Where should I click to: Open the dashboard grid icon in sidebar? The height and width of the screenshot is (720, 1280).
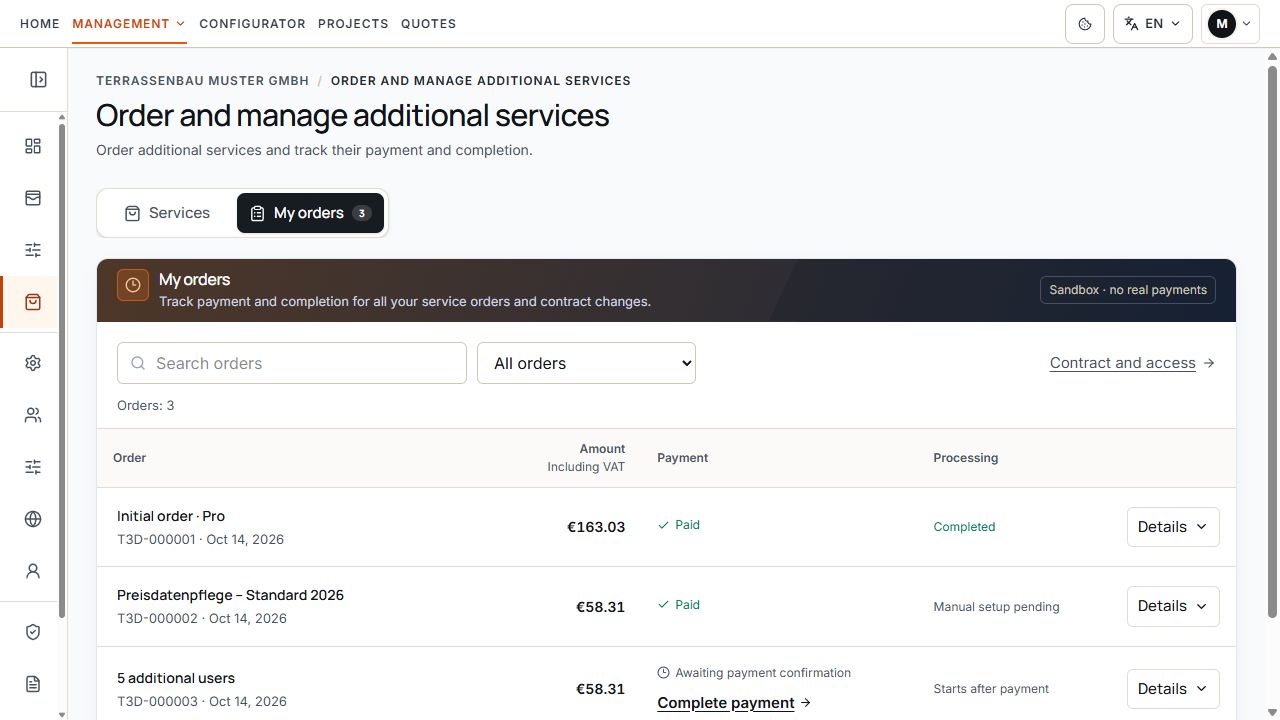coord(33,146)
